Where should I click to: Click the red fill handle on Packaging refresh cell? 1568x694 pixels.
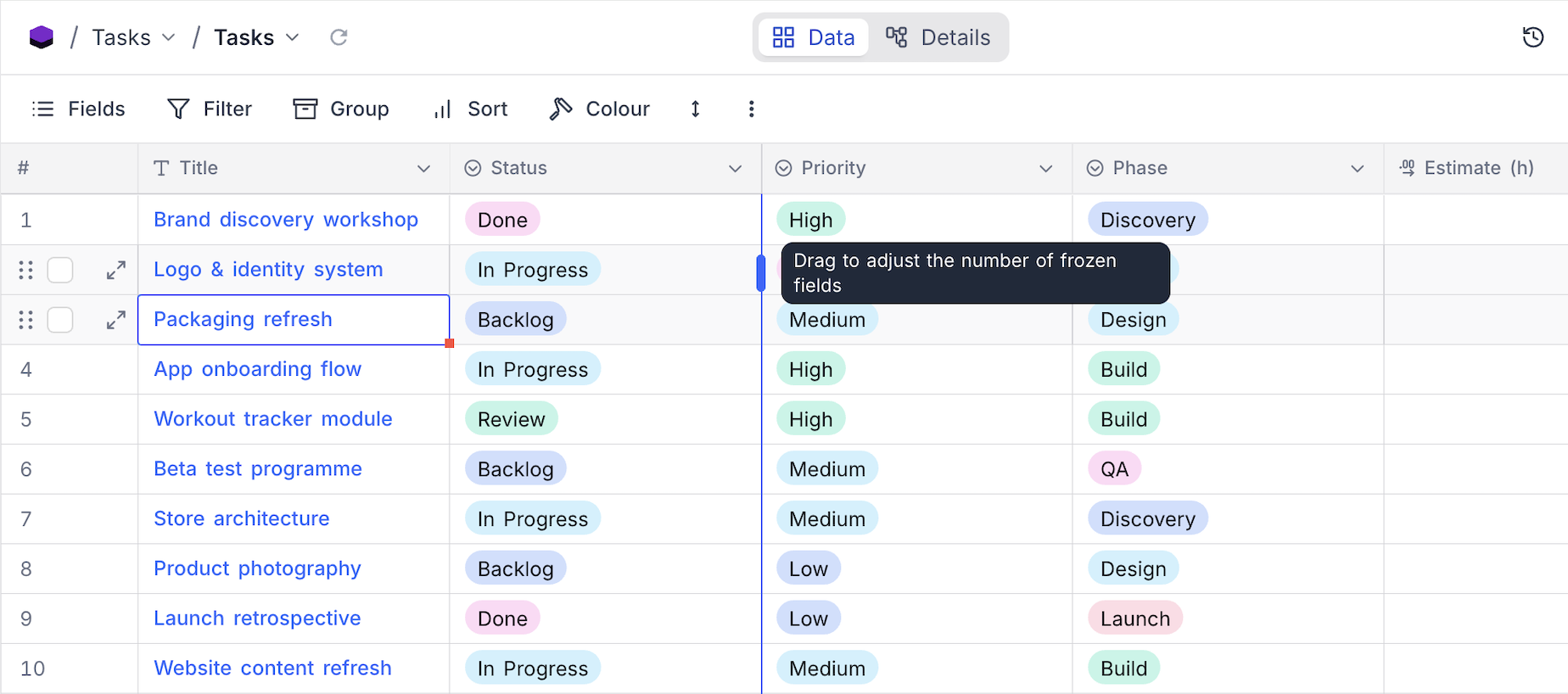pyautogui.click(x=450, y=344)
